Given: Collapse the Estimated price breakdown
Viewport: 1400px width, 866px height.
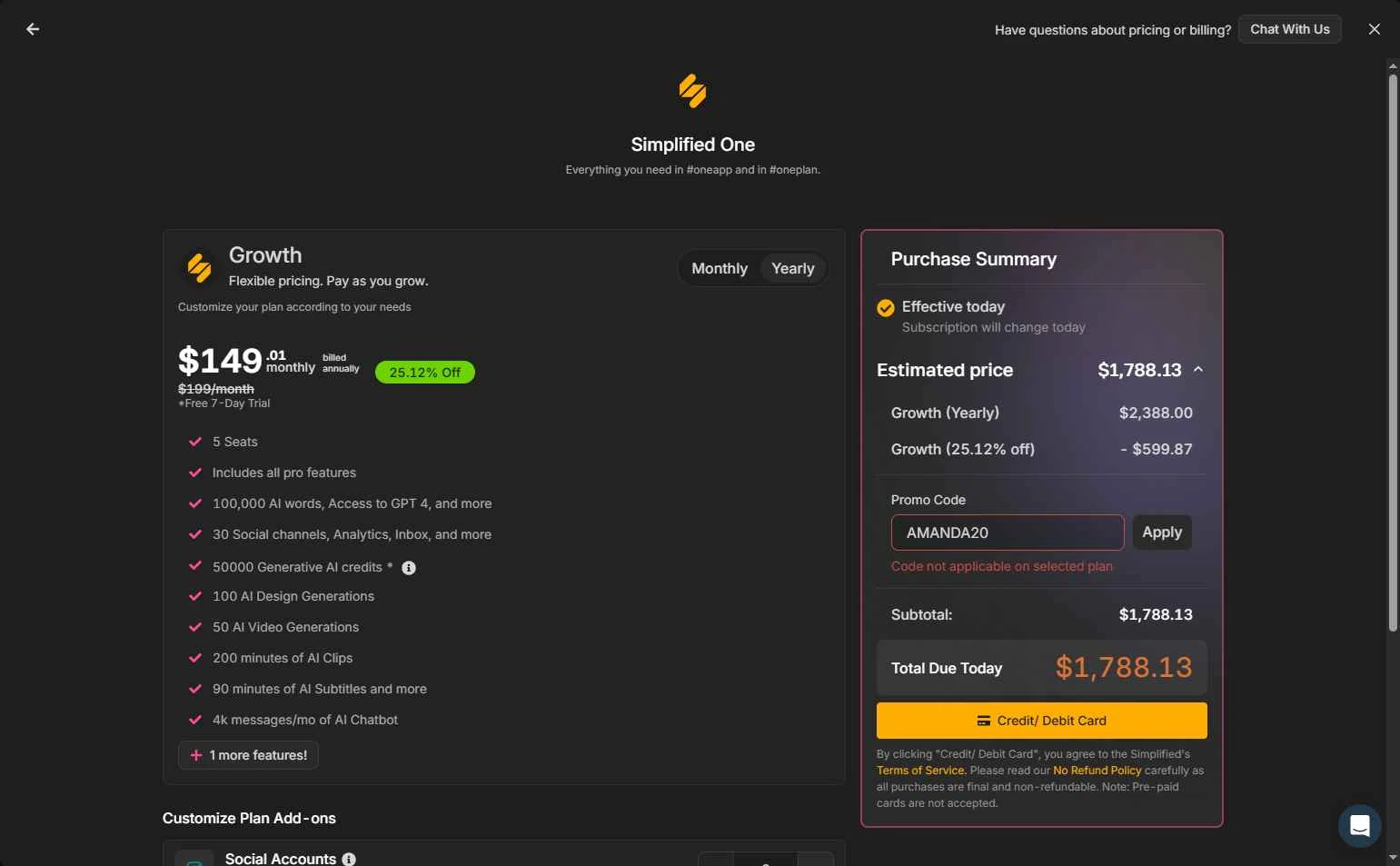Looking at the screenshot, I should tap(1198, 369).
